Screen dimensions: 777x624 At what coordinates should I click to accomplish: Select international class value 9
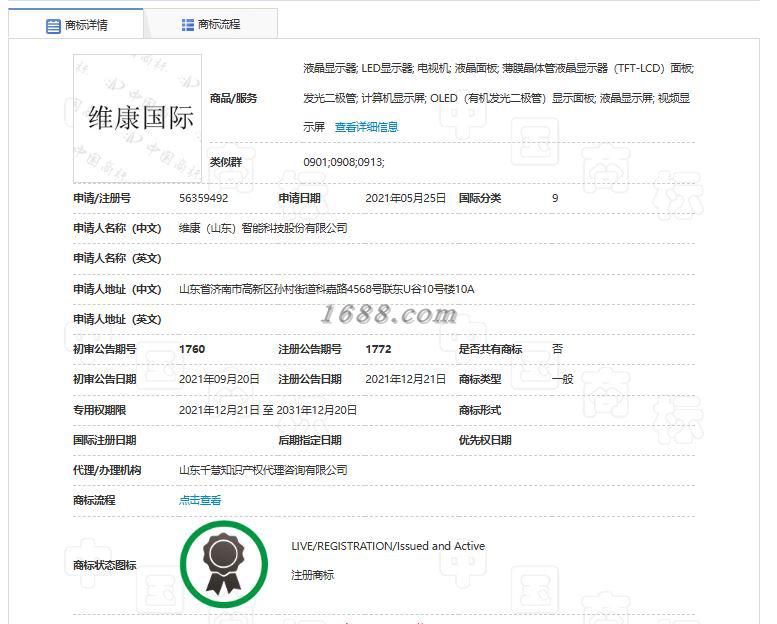555,198
